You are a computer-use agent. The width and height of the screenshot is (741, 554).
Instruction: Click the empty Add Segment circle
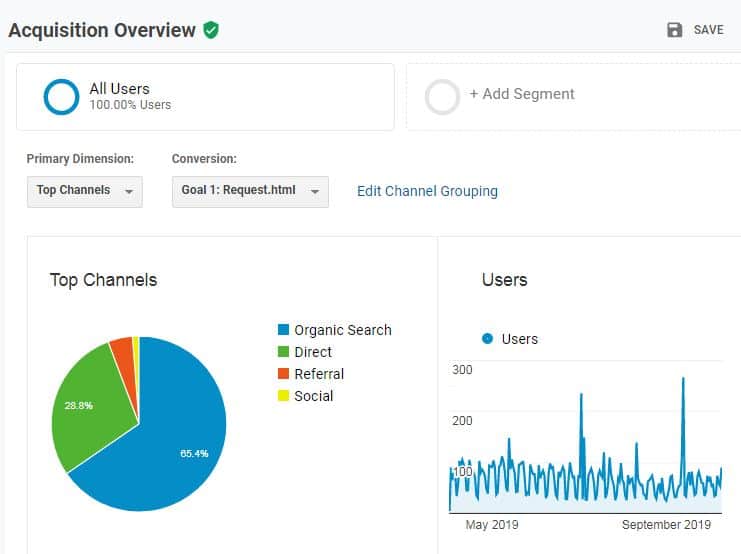(x=442, y=97)
